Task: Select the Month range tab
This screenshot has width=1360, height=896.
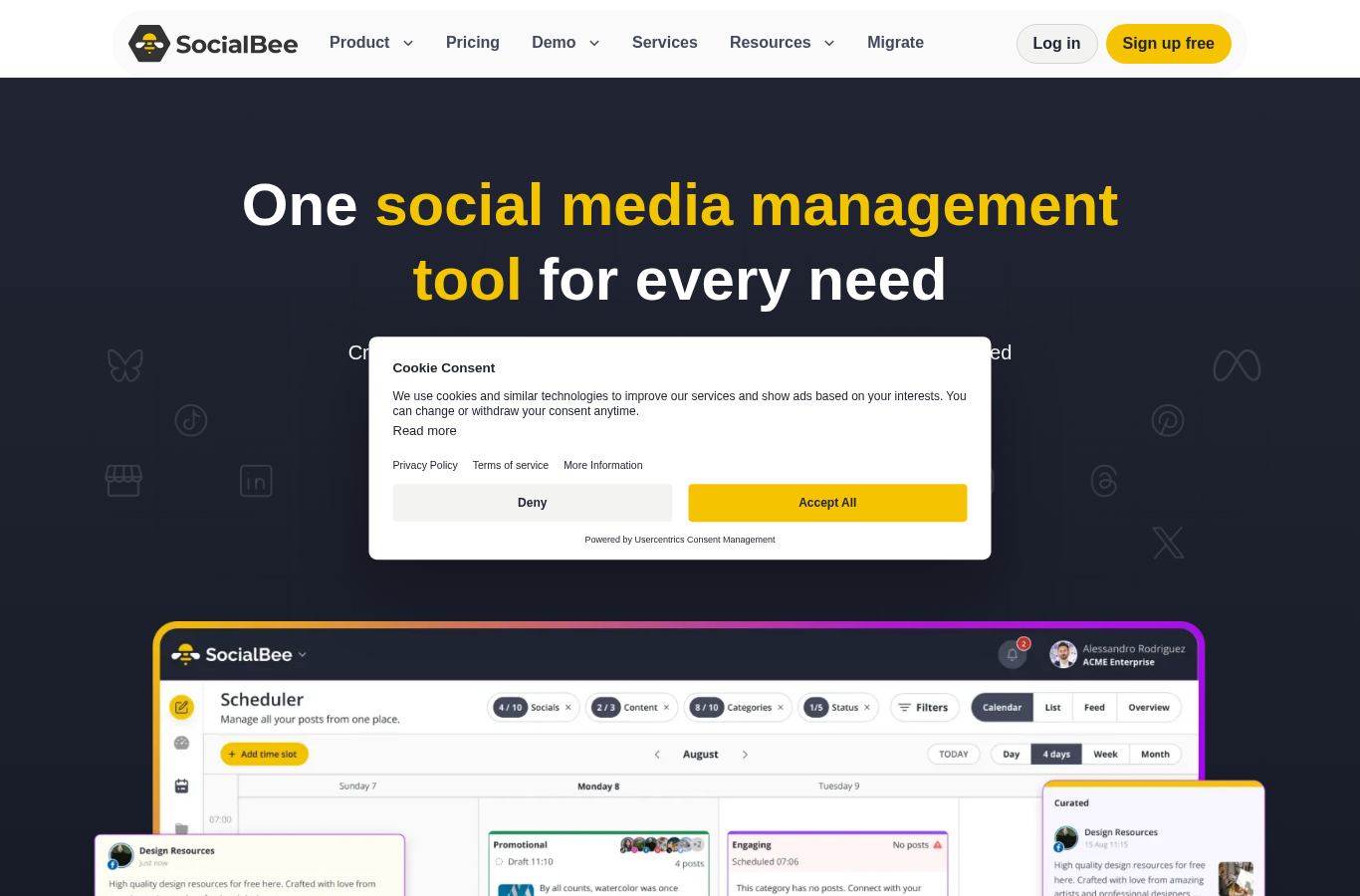Action: click(x=1155, y=755)
